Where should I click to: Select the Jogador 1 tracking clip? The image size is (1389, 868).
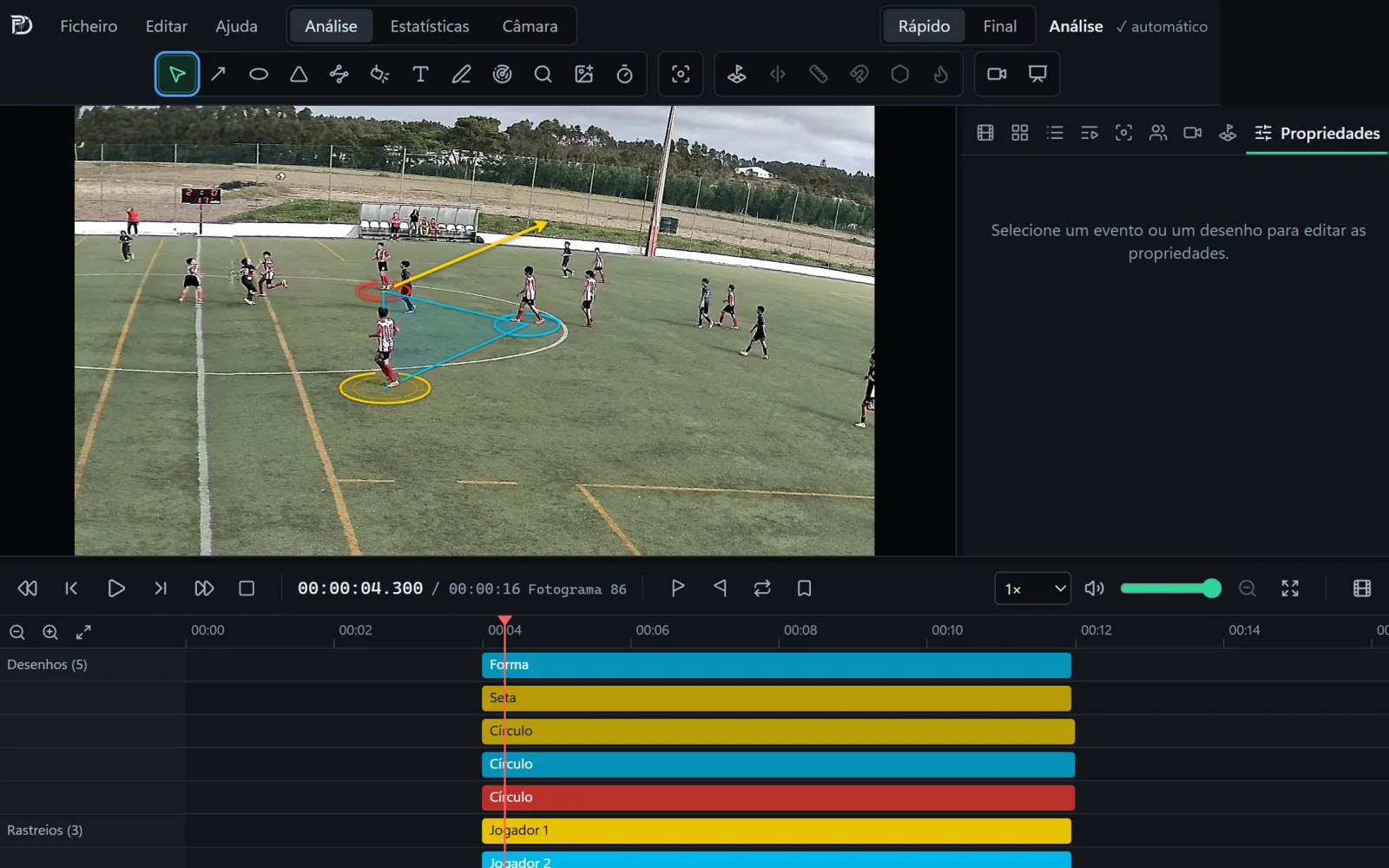(776, 831)
